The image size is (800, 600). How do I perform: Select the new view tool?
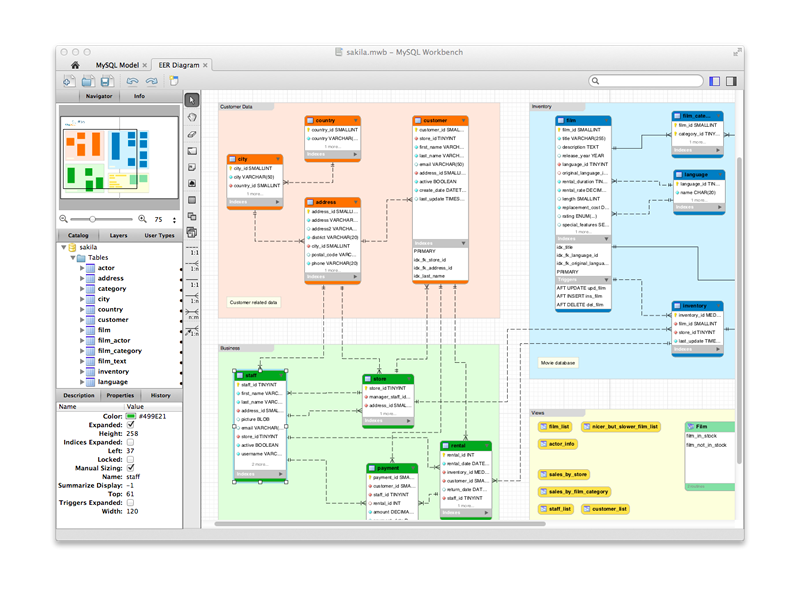click(192, 216)
